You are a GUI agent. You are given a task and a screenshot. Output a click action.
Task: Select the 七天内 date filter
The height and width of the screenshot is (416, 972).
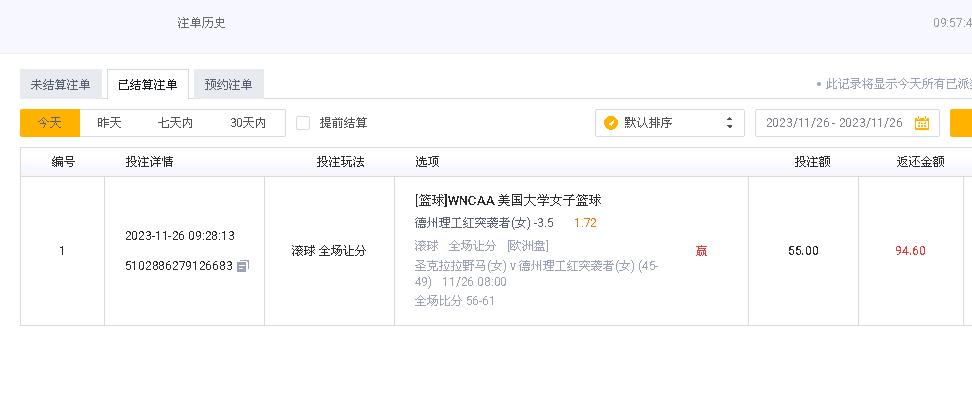[x=175, y=123]
